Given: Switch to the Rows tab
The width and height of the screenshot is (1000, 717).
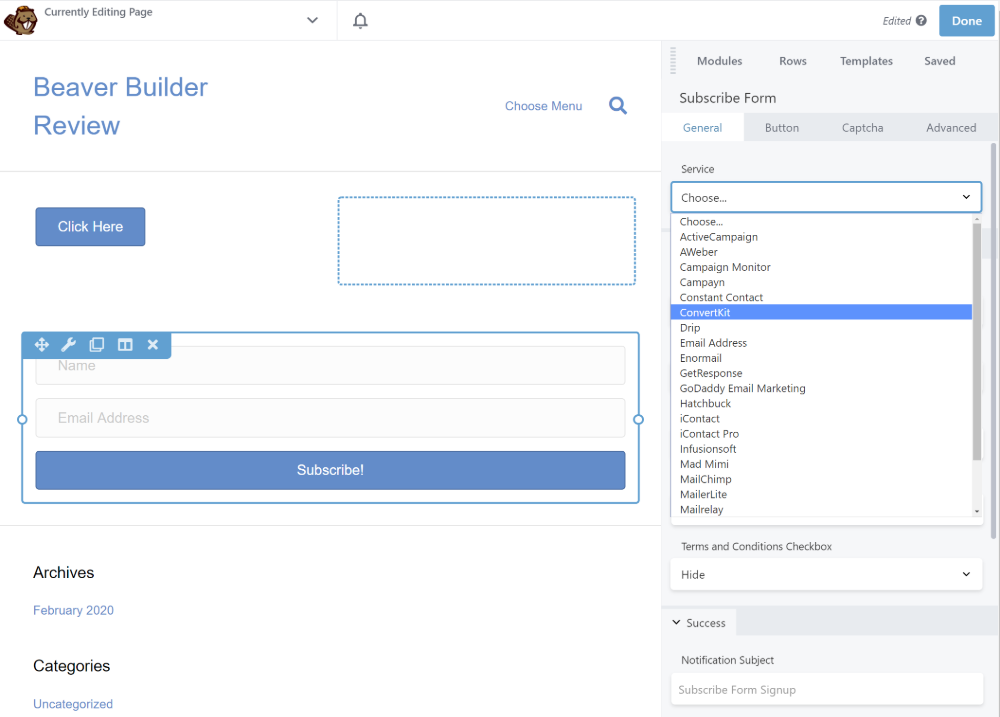Looking at the screenshot, I should (793, 61).
